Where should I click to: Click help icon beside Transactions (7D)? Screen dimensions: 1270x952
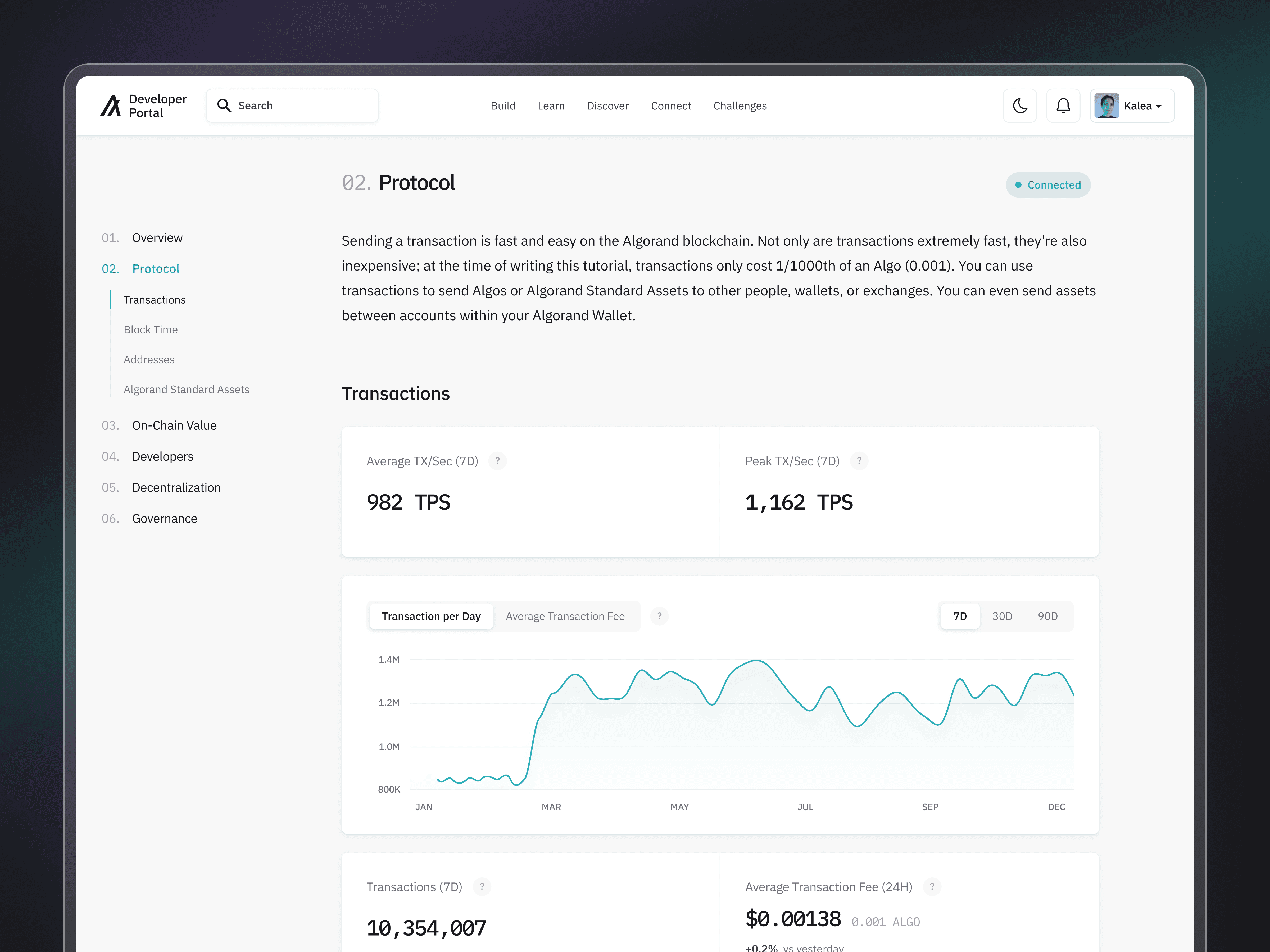pyautogui.click(x=482, y=887)
